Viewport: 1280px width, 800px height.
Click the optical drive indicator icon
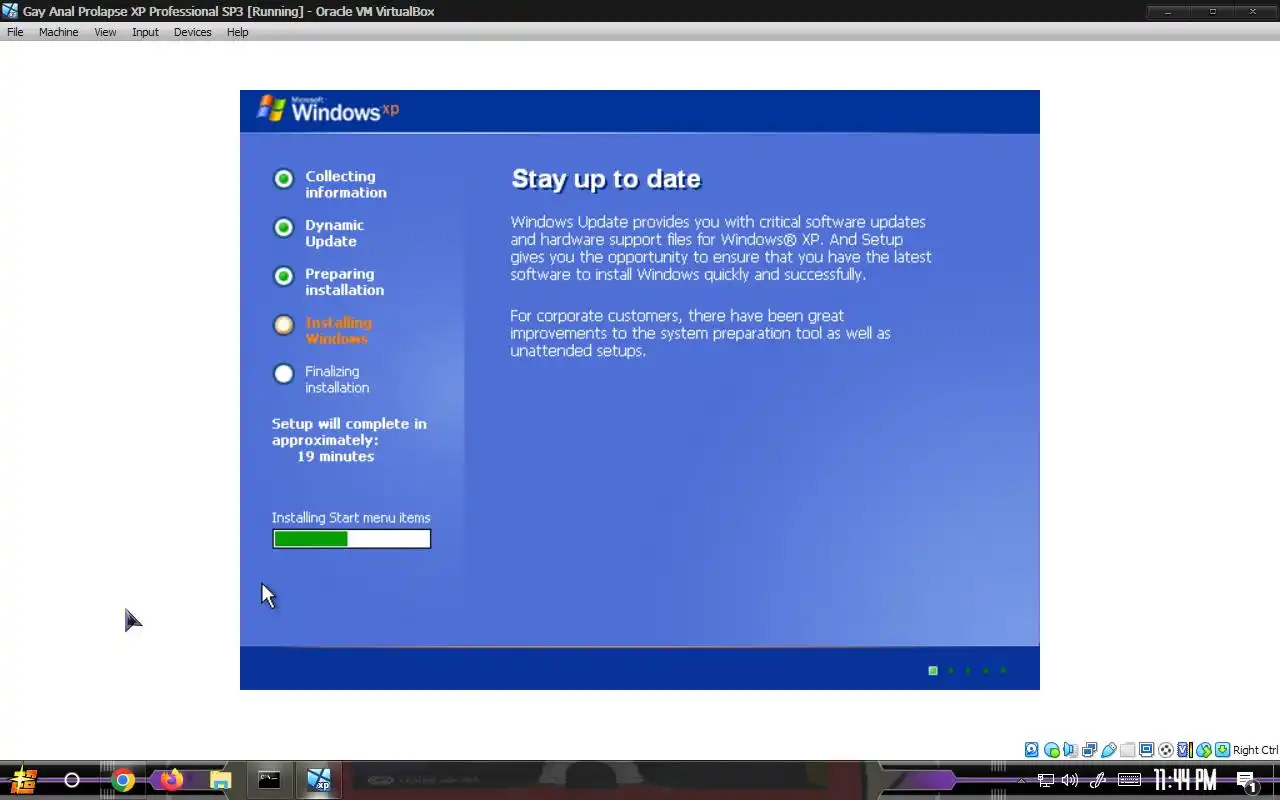(x=1051, y=750)
